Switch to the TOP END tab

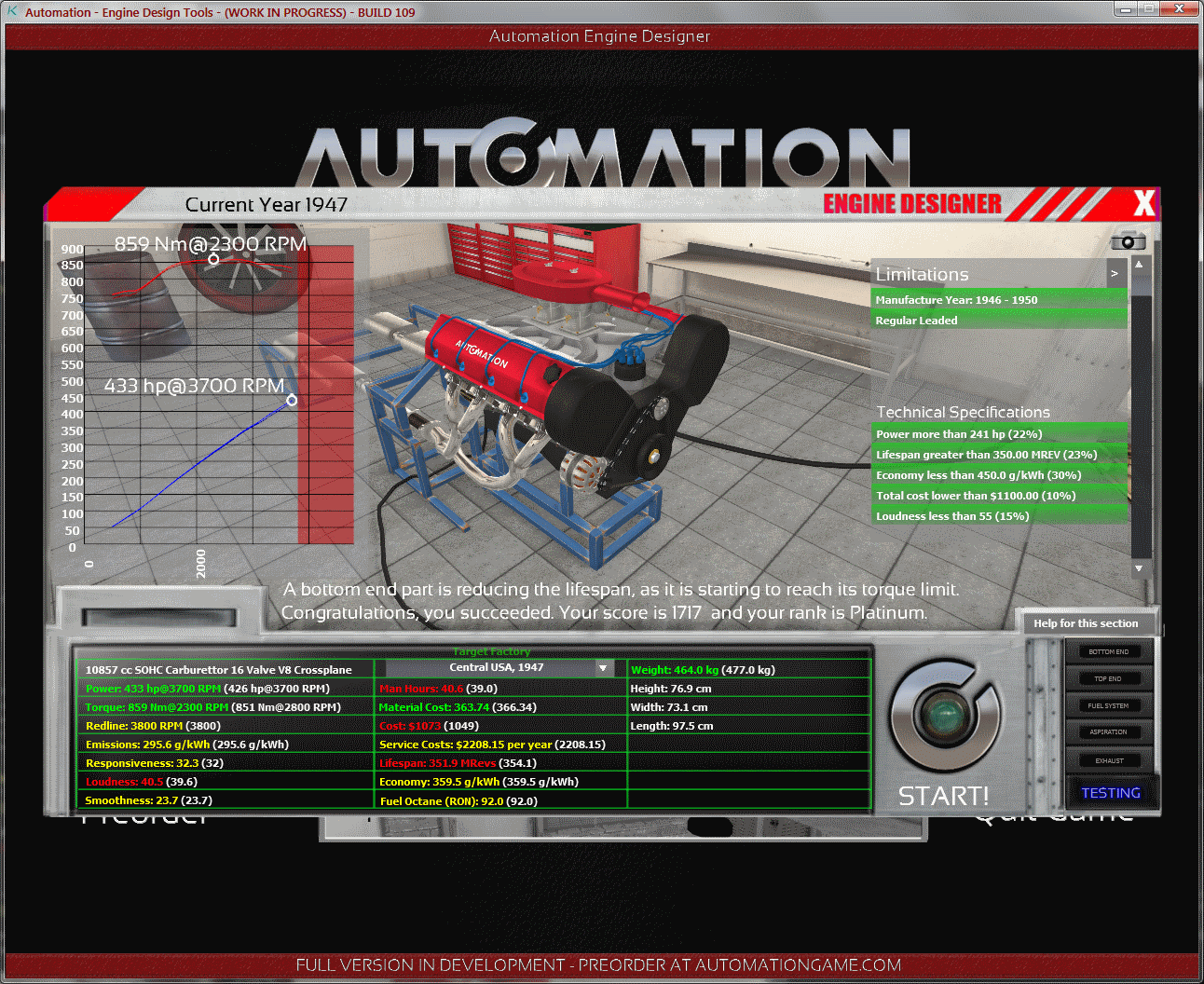point(1109,678)
